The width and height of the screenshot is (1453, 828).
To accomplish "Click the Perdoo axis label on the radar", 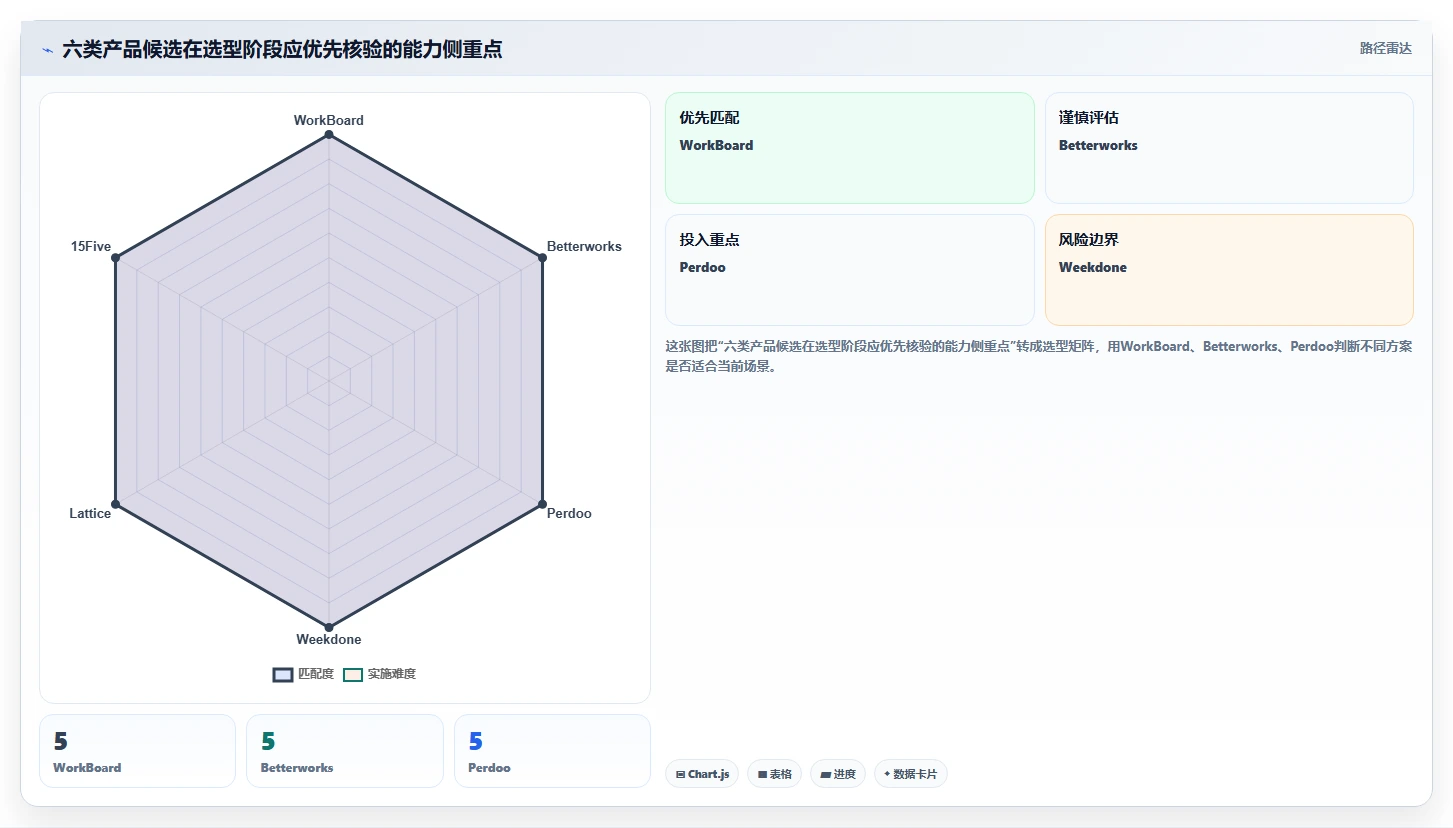I will point(569,513).
